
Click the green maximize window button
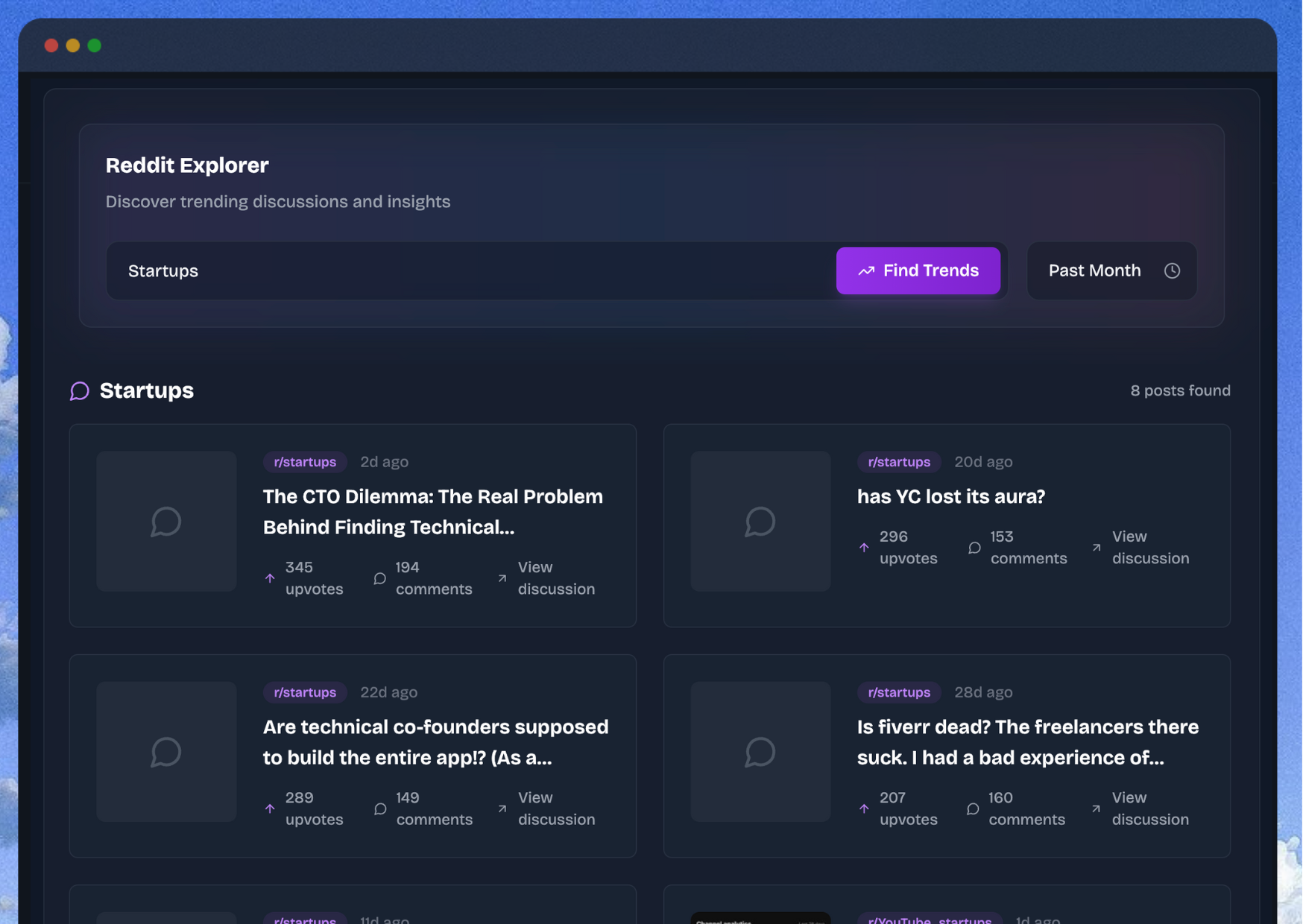[x=95, y=45]
